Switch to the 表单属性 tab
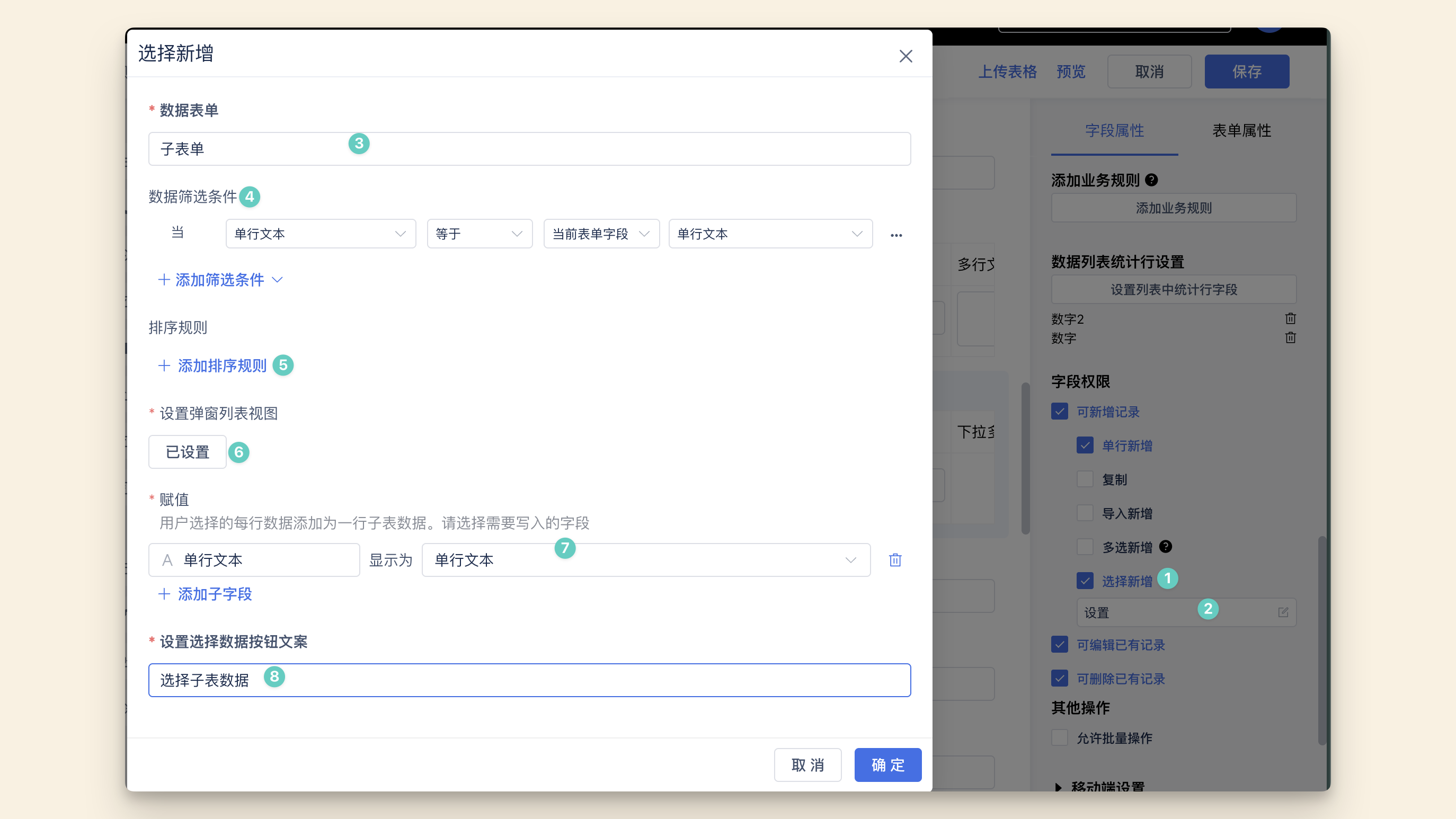This screenshot has width=1456, height=819. click(1241, 130)
